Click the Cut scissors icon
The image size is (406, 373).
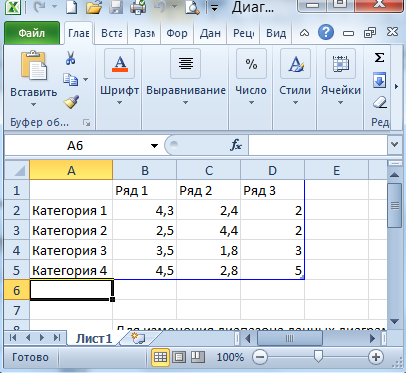70,58
